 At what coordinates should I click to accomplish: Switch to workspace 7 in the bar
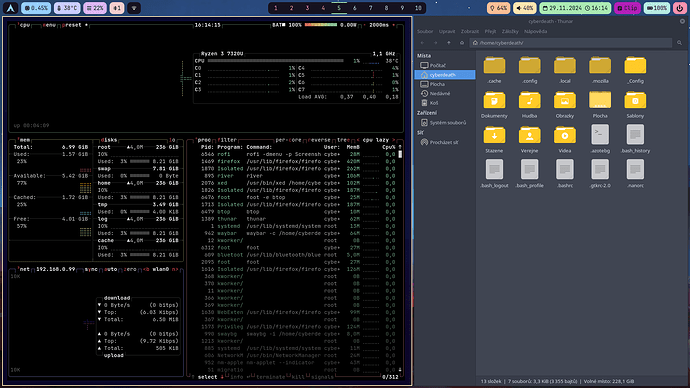click(371, 8)
